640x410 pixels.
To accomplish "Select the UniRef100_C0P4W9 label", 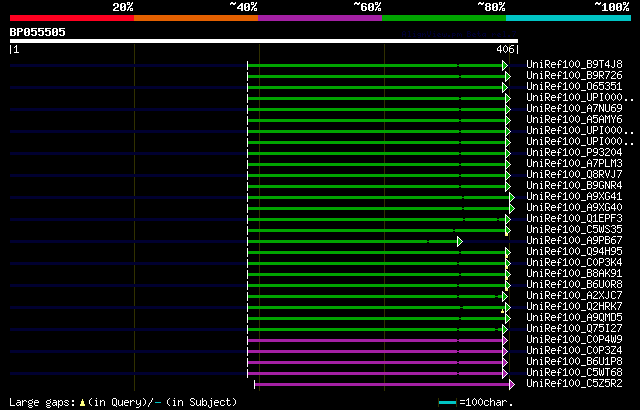I will (x=574, y=339).
